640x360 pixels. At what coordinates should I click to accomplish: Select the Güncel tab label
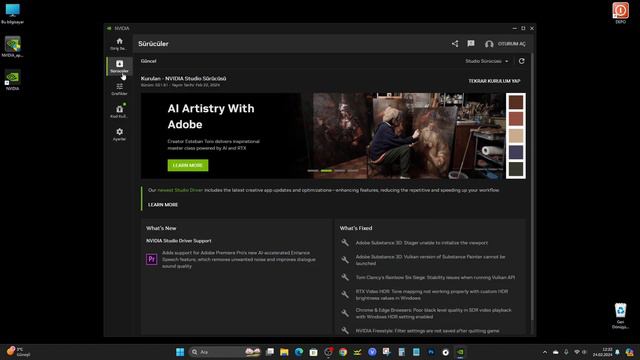tap(148, 61)
